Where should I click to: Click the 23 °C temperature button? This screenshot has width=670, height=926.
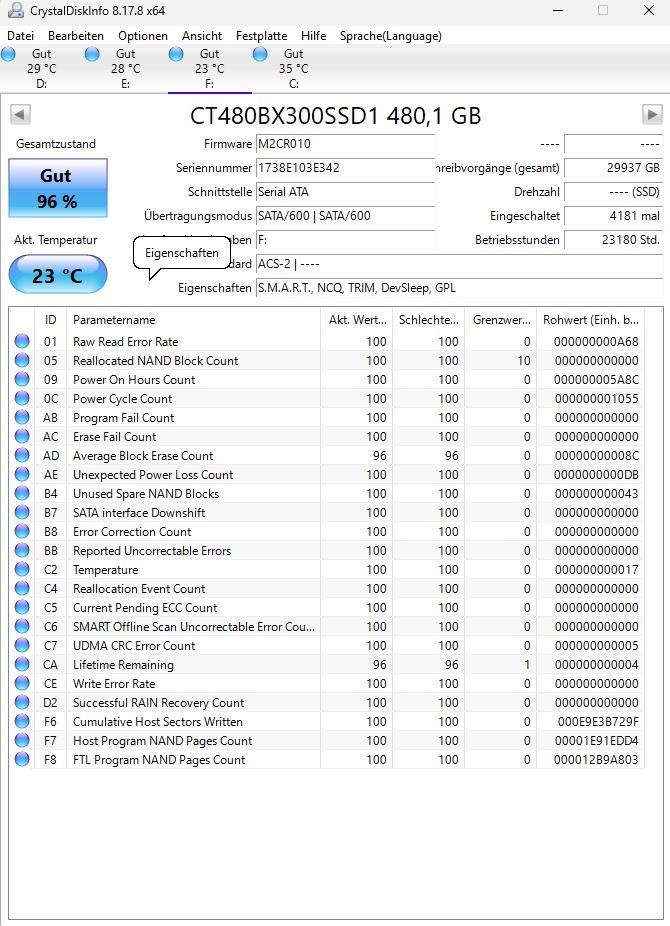(x=58, y=275)
